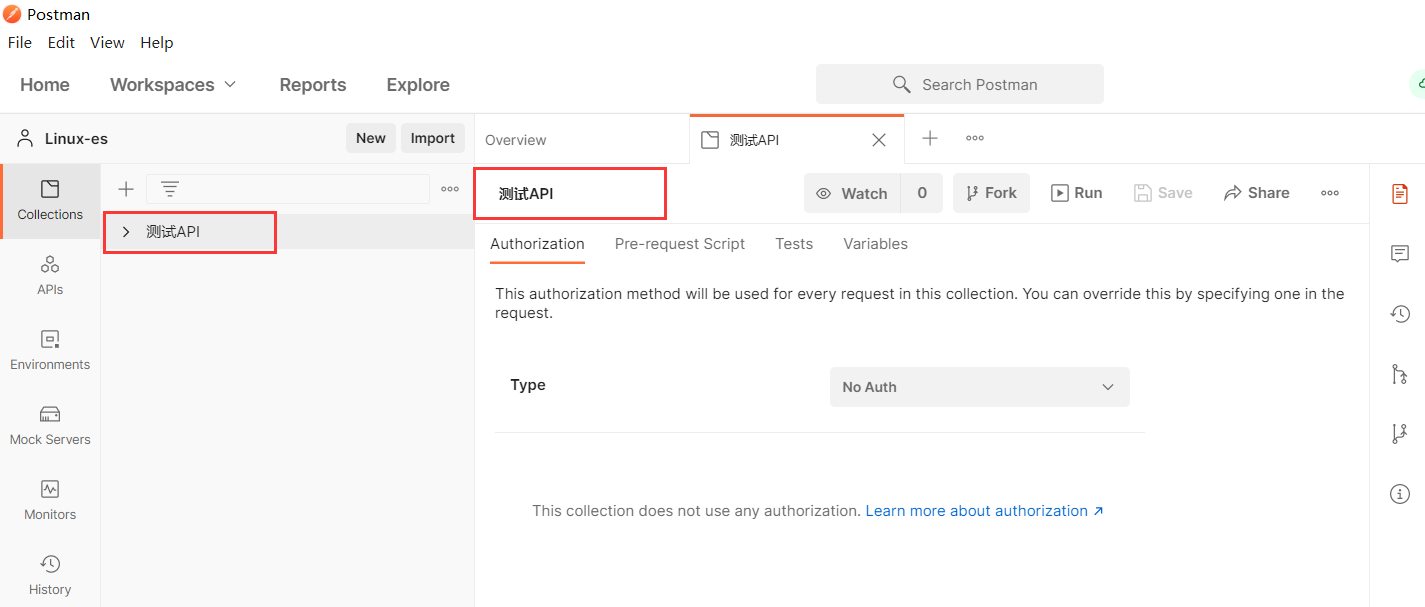Click the watch count 0 button
1425x607 pixels.
point(922,193)
